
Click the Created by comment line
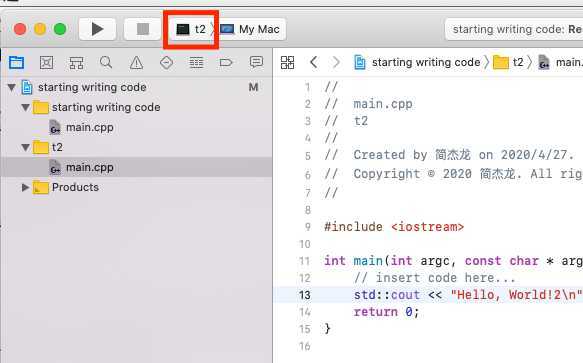(450, 155)
